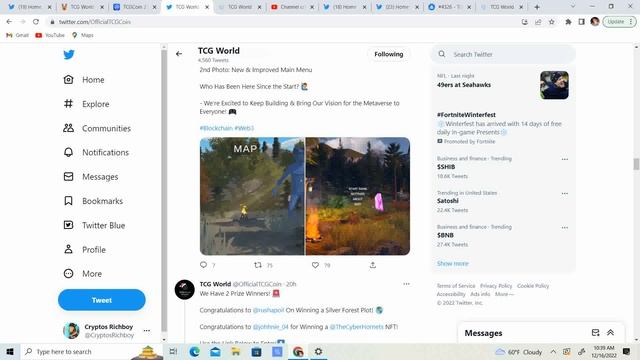Open @johhnie_04 mention link
Image resolution: width=640 pixels, height=360 pixels.
click(x=271, y=327)
